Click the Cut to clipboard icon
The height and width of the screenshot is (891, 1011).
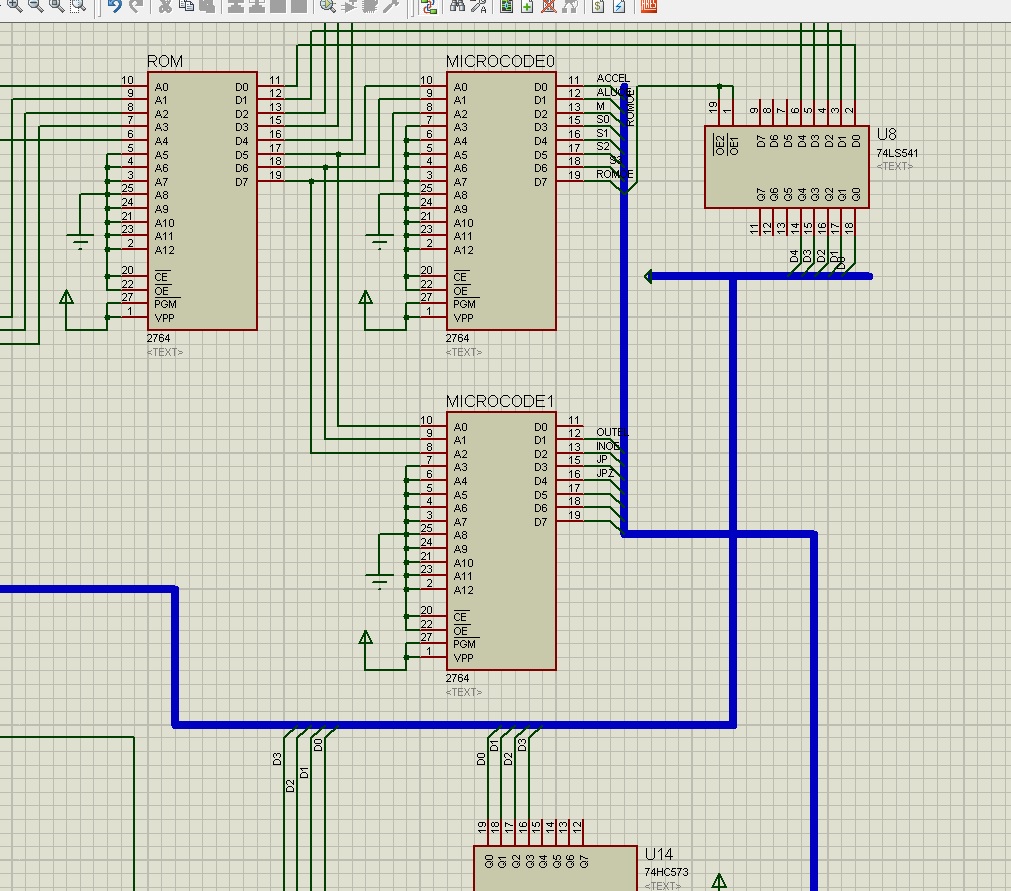point(164,7)
